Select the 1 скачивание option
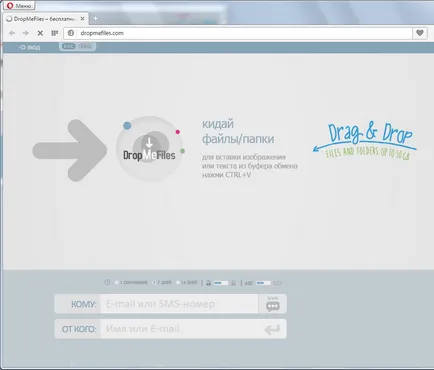Image resolution: width=434 pixels, height=370 pixels. coord(131,282)
